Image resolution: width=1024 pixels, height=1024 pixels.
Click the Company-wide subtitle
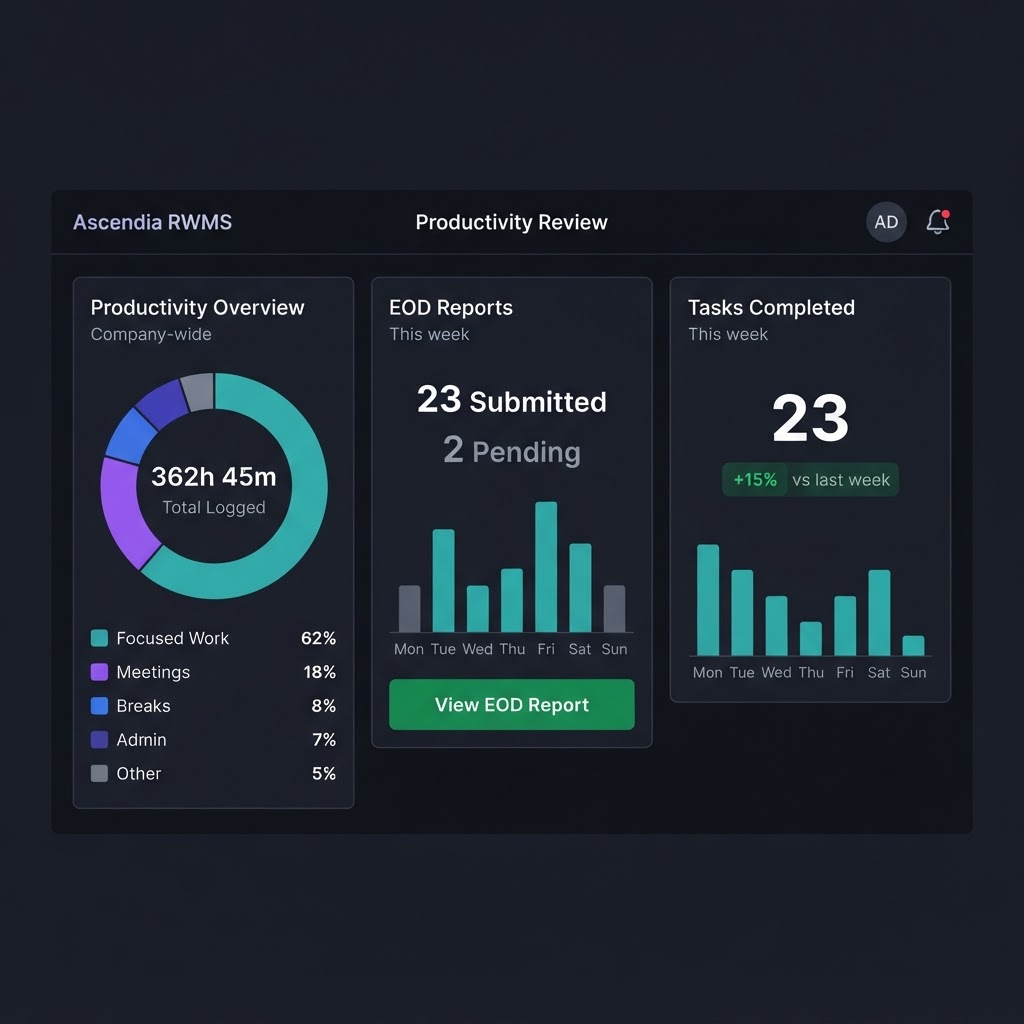point(151,334)
